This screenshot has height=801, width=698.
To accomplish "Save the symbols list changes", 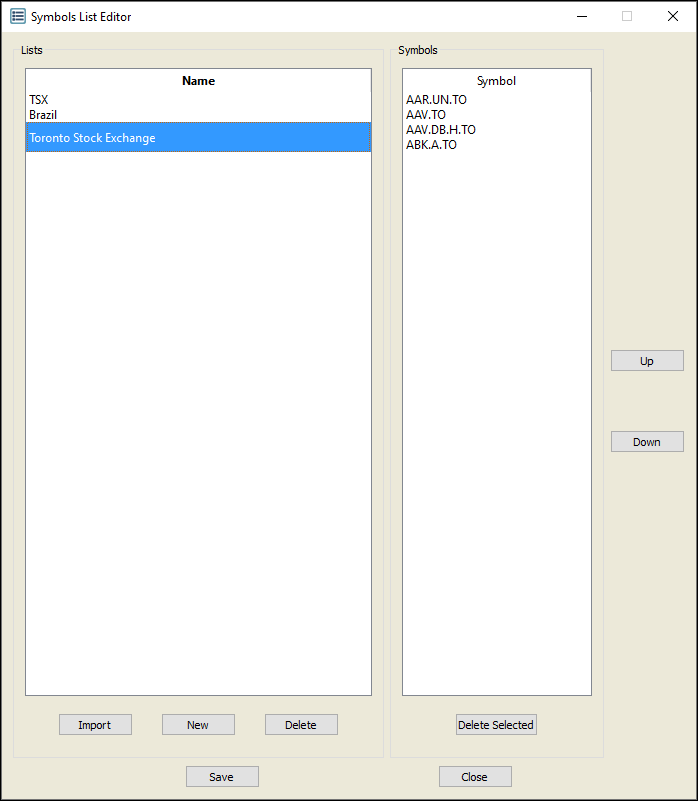I will pos(222,777).
